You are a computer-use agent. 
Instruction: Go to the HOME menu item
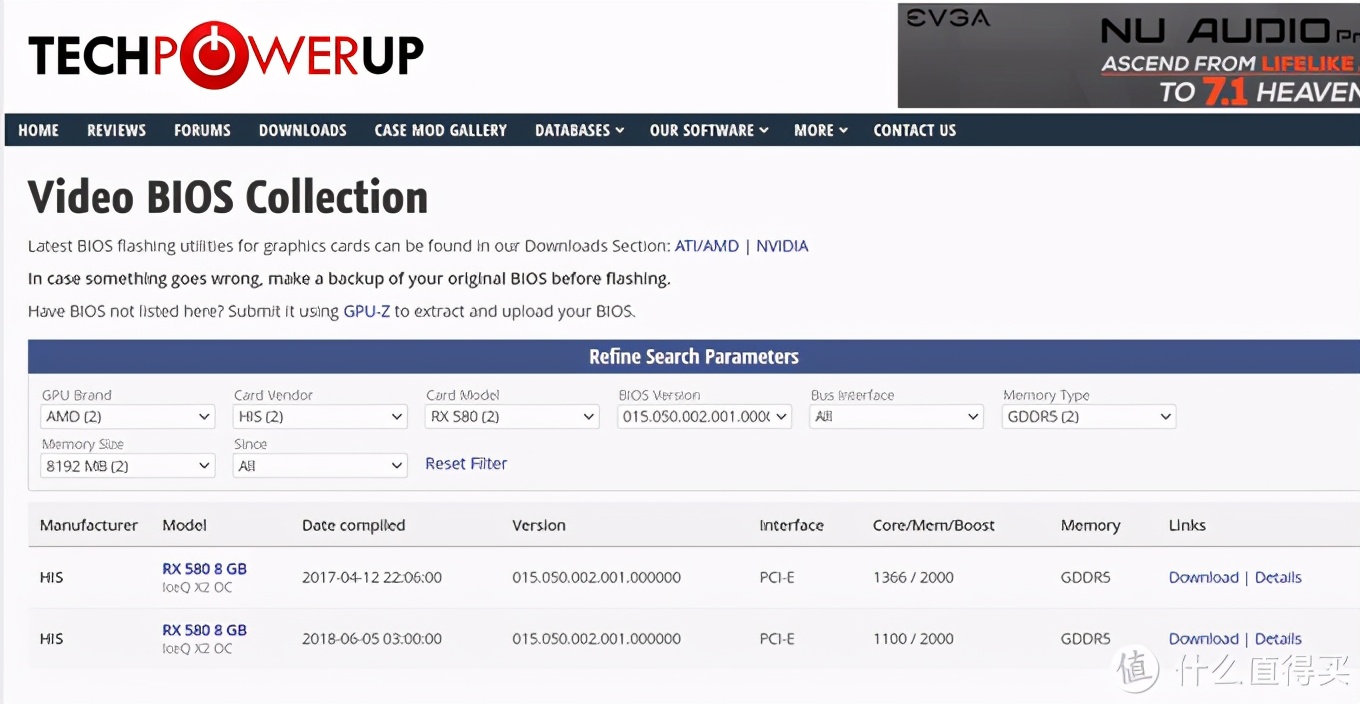(x=38, y=130)
